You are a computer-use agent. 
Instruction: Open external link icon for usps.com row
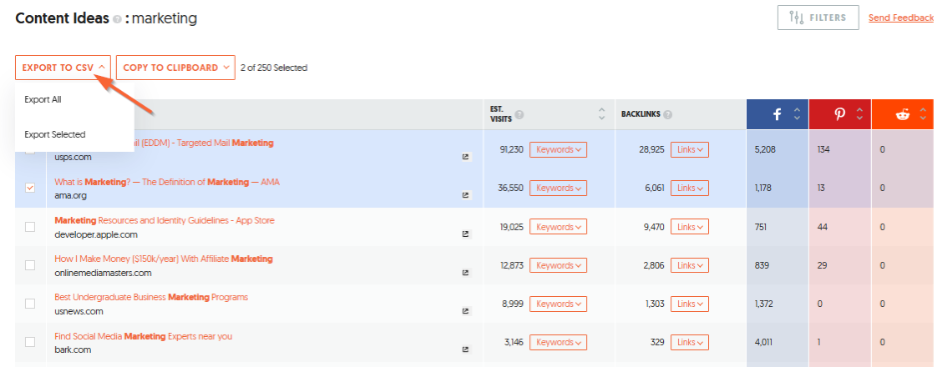pos(466,157)
